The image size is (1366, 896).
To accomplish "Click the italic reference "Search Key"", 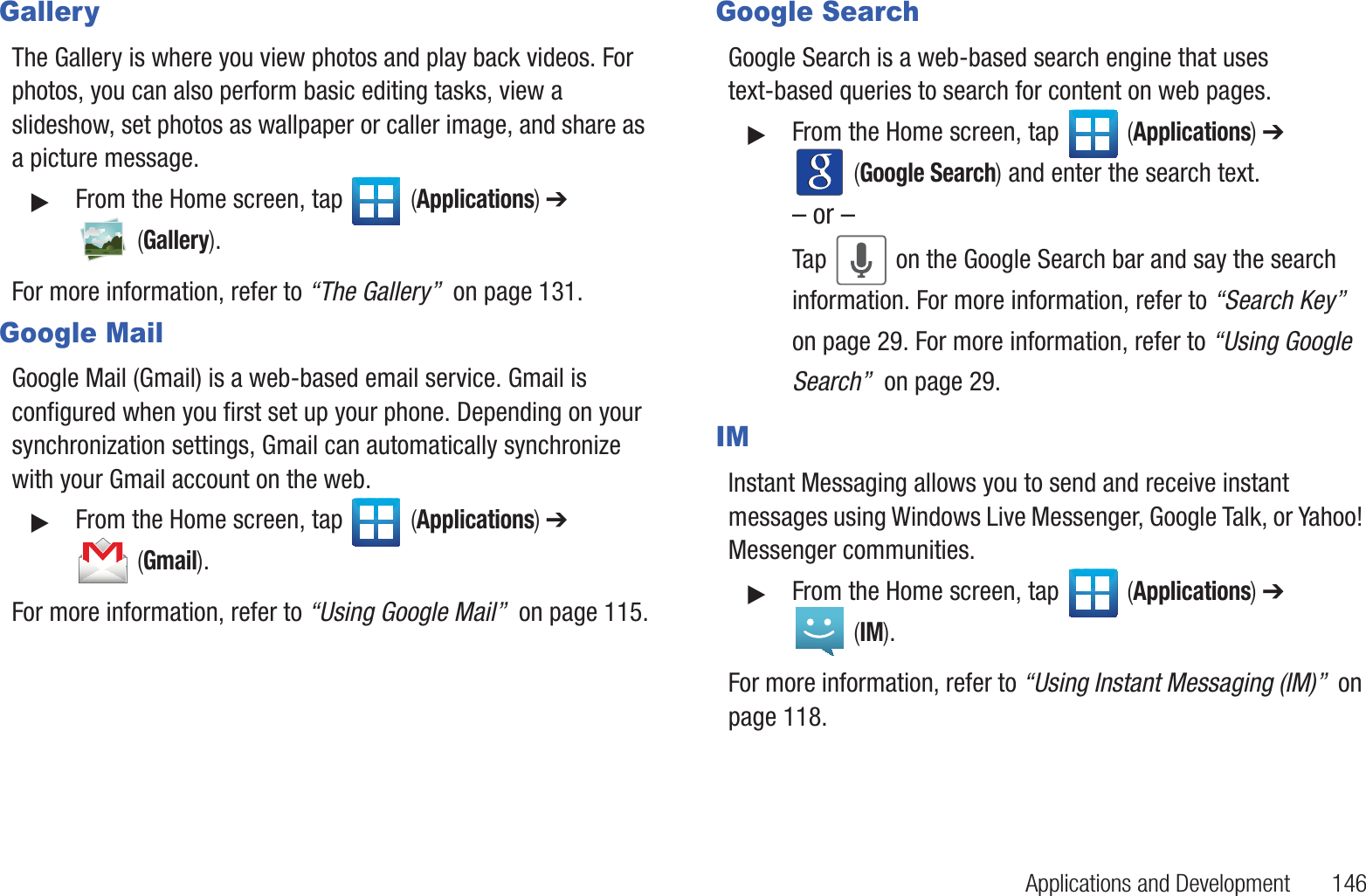I will [1281, 300].
